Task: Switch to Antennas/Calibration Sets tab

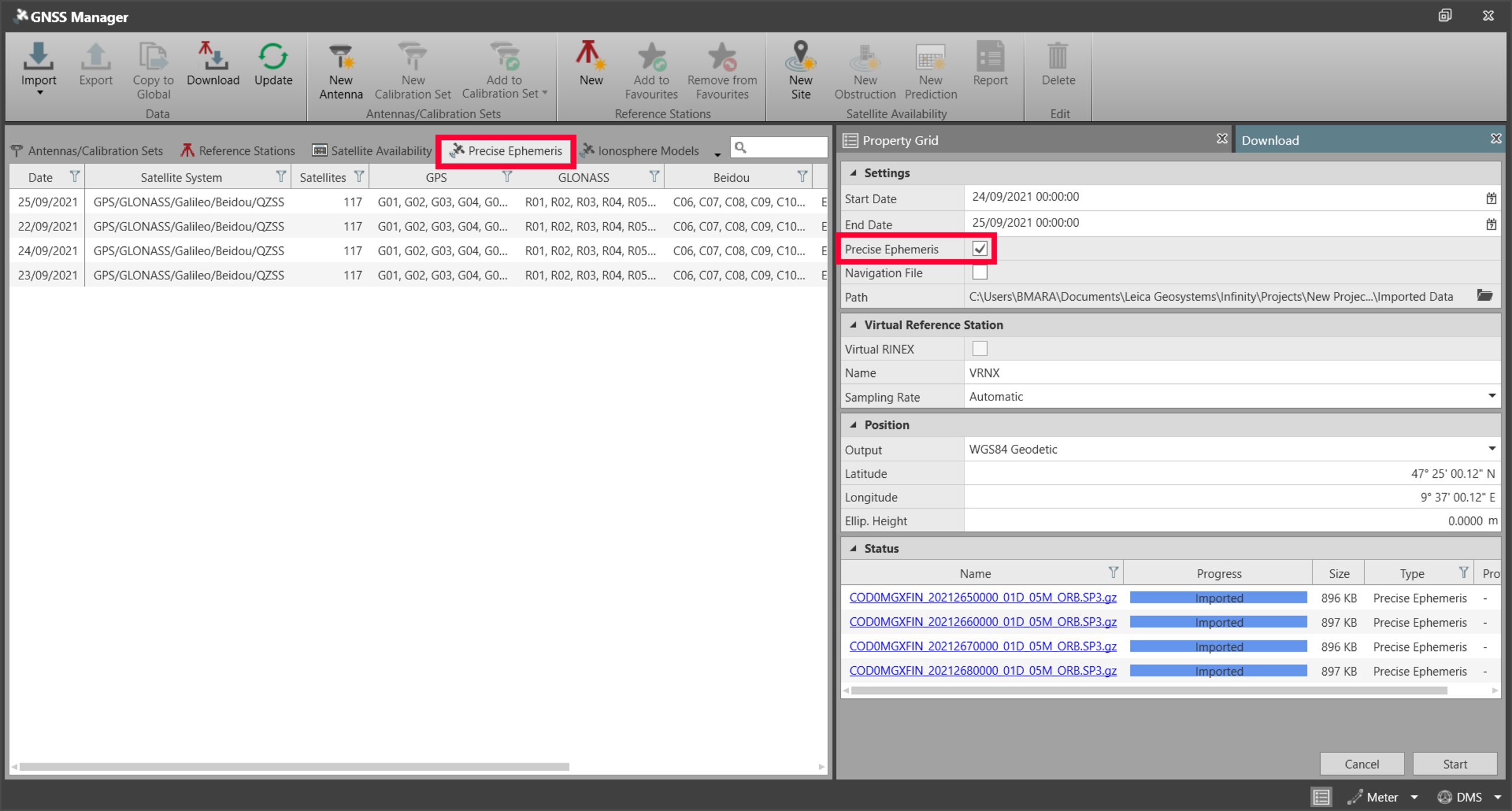Action: [87, 151]
